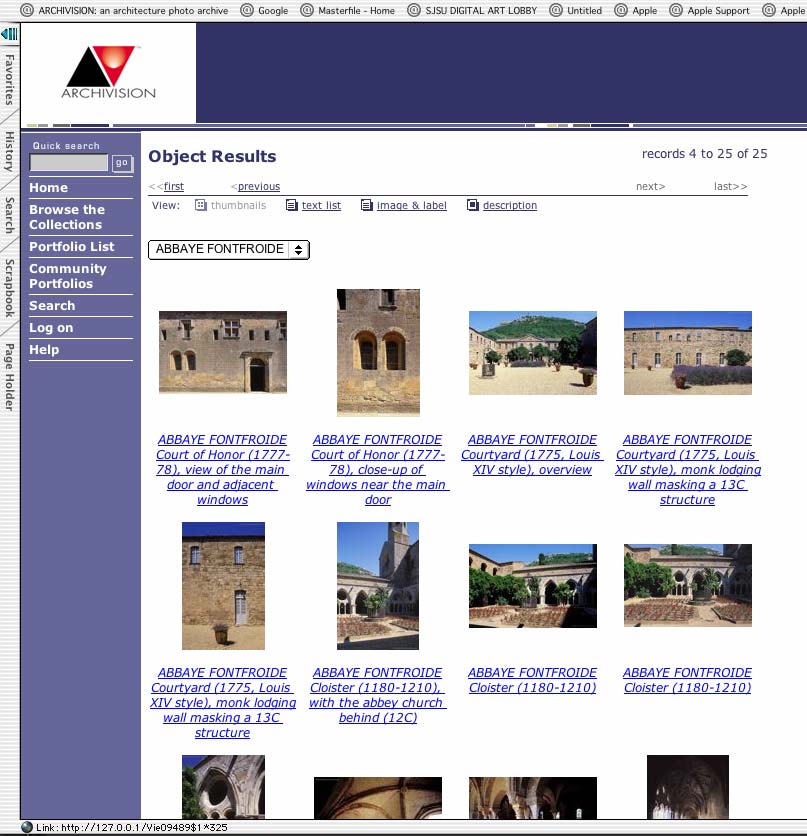This screenshot has width=807, height=836.
Task: Open the Google bookmark
Action: 264,10
